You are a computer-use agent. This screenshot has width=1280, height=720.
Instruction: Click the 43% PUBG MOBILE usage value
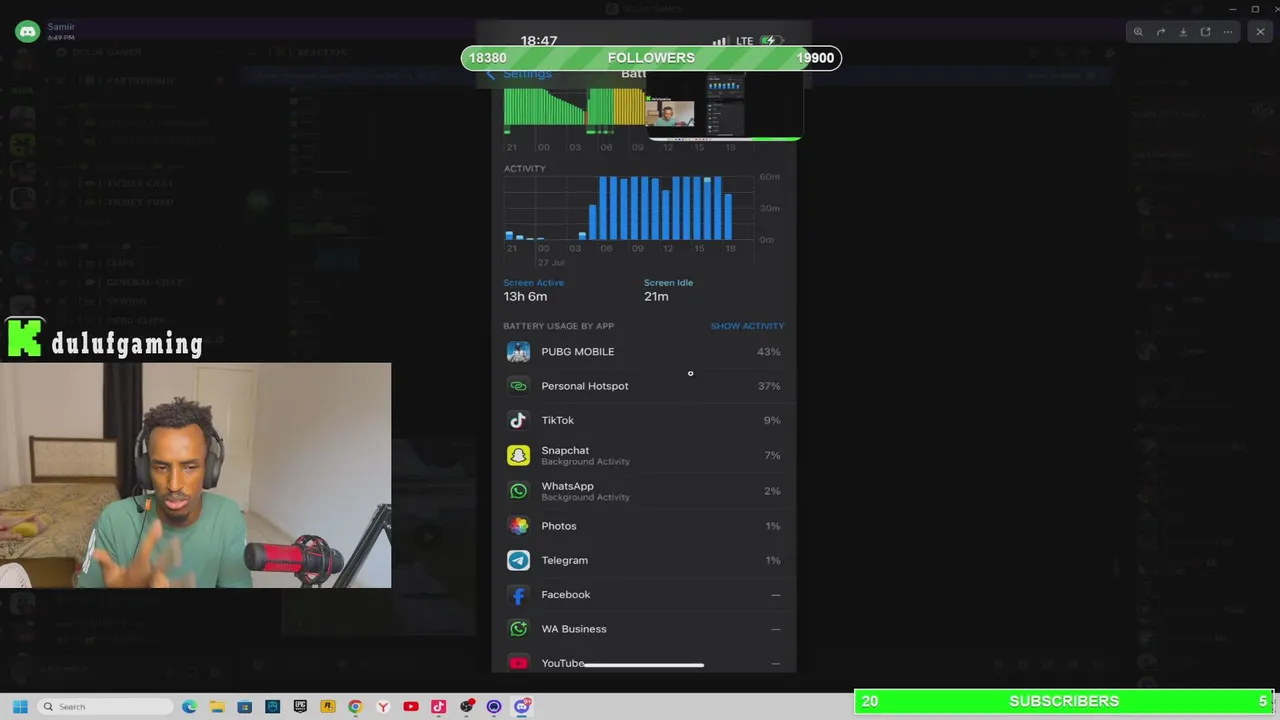[x=768, y=352]
